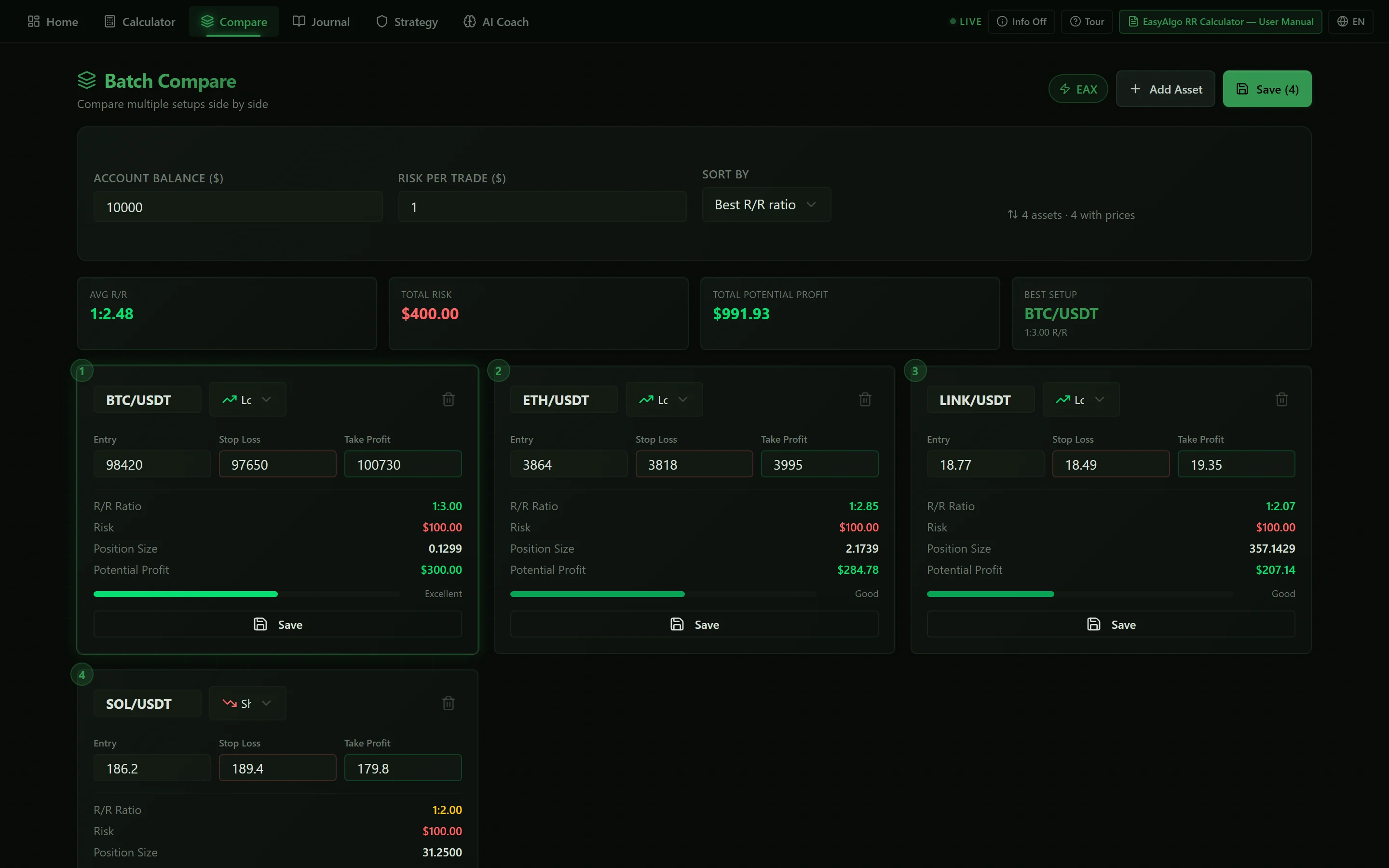Screen dimensions: 1389x868
Task: Open the AI Coach tab
Action: pyautogui.click(x=496, y=22)
